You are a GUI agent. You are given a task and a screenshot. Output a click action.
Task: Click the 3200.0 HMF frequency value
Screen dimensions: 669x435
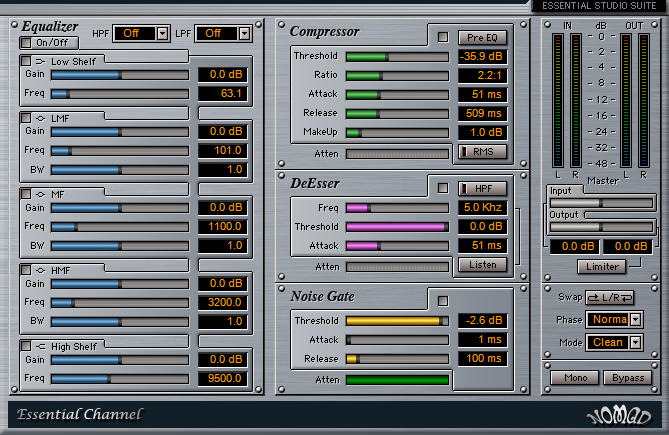(223, 302)
